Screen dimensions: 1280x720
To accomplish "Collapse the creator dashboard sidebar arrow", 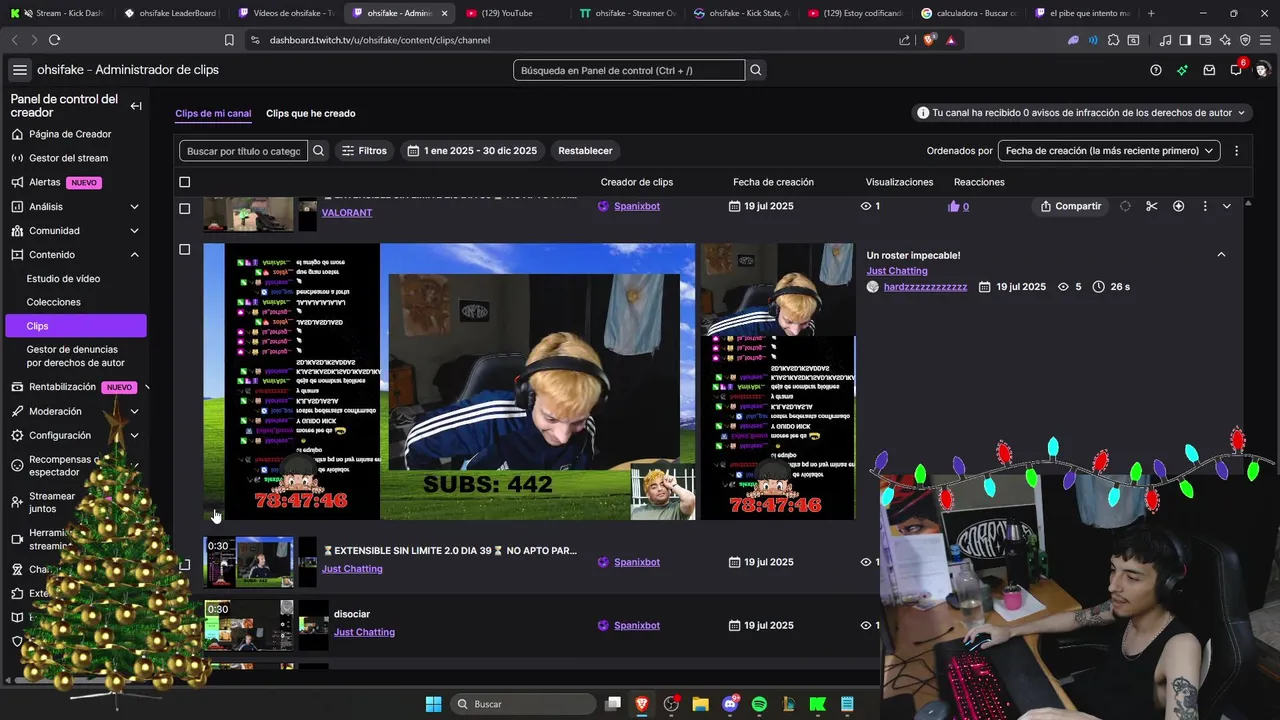I will [x=136, y=106].
